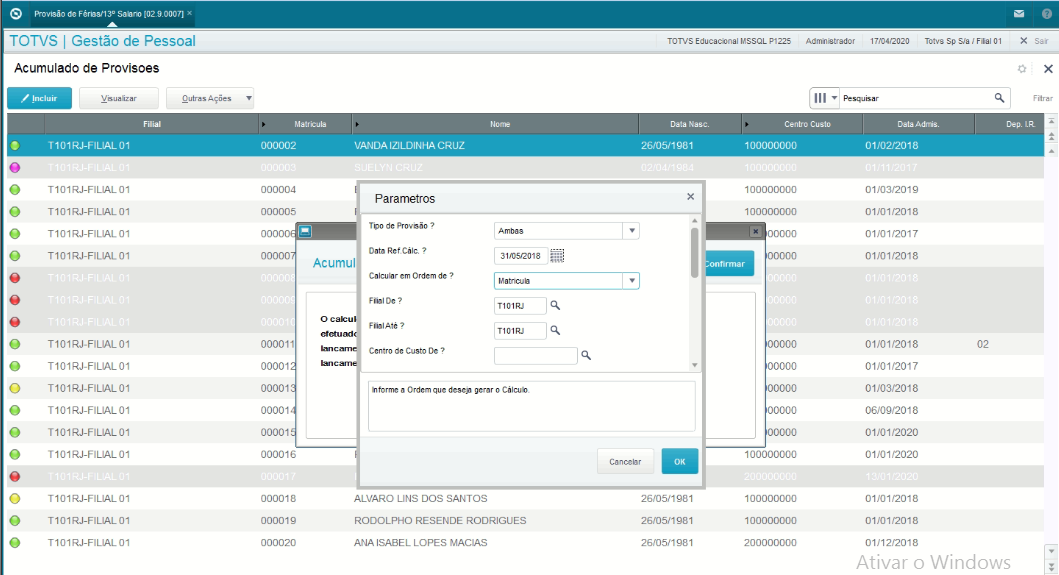Click the arrow before Centro Custo header
Screen dimensions: 1059x575
click(746, 124)
